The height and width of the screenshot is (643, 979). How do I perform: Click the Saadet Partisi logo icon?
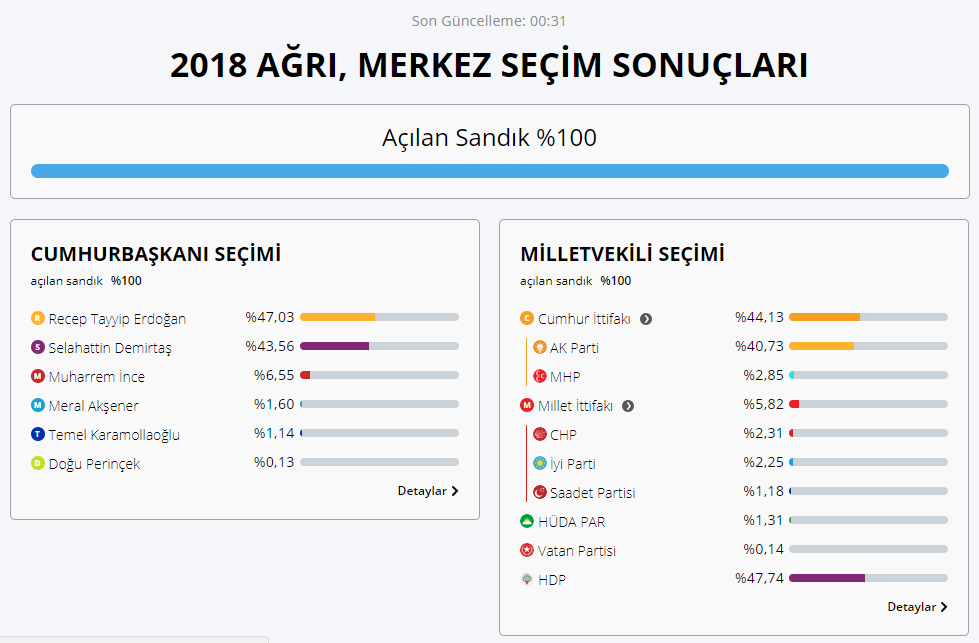click(540, 493)
